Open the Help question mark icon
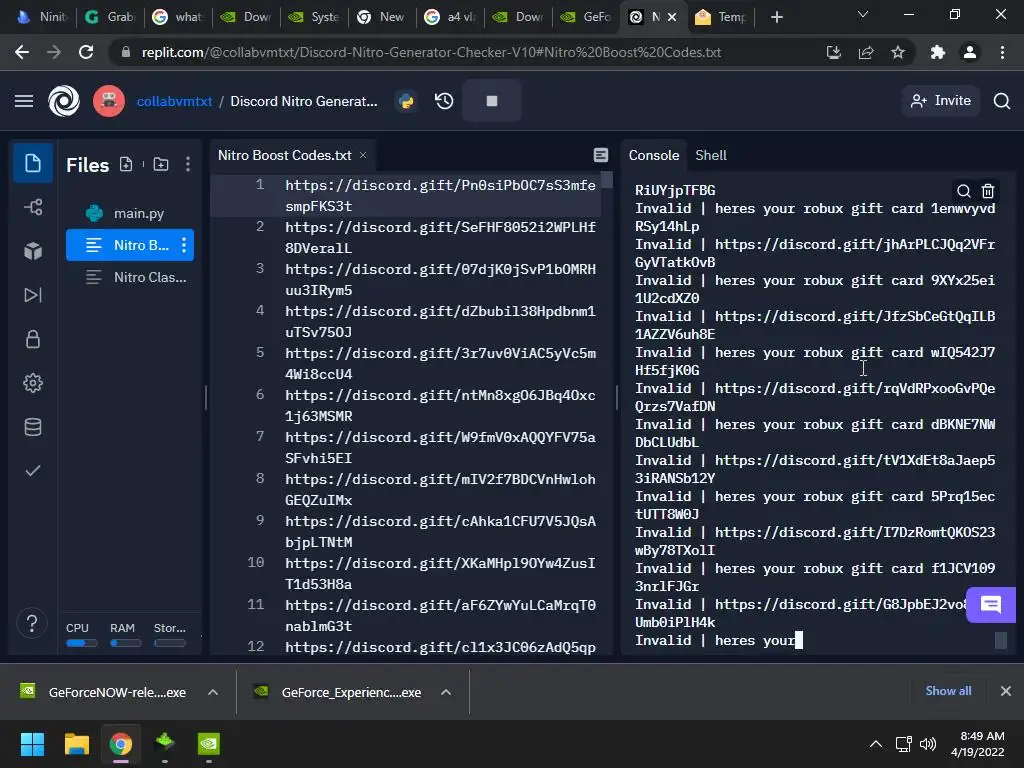 tap(31, 623)
